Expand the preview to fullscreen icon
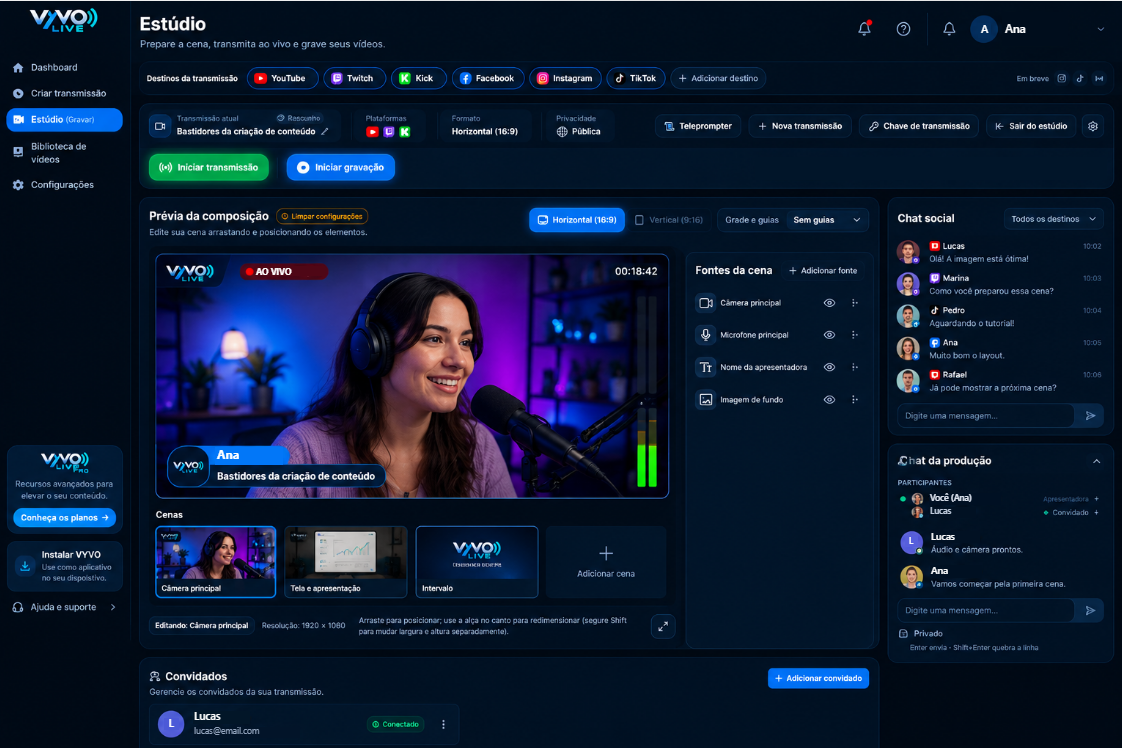This screenshot has height=748, width=1122. click(x=663, y=626)
